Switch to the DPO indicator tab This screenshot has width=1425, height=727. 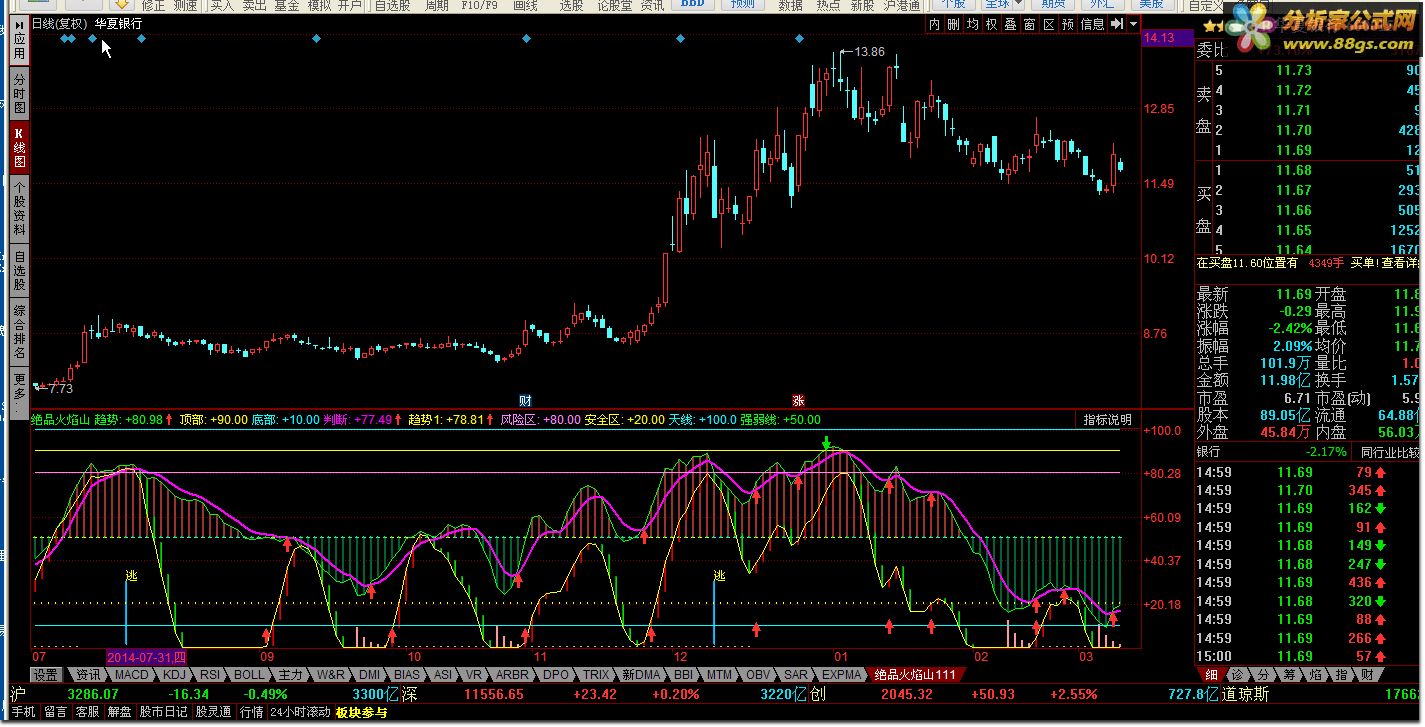(555, 675)
